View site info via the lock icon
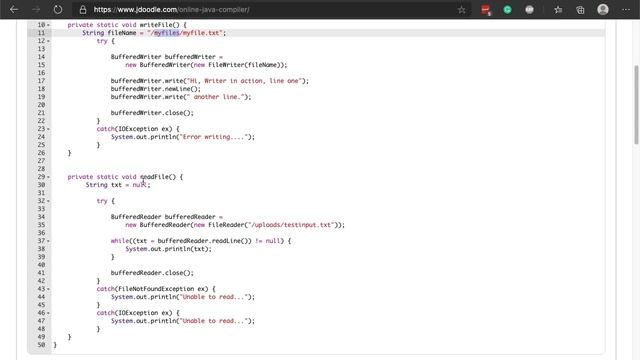Screen dimensions: 640x360 (x=83, y=10)
